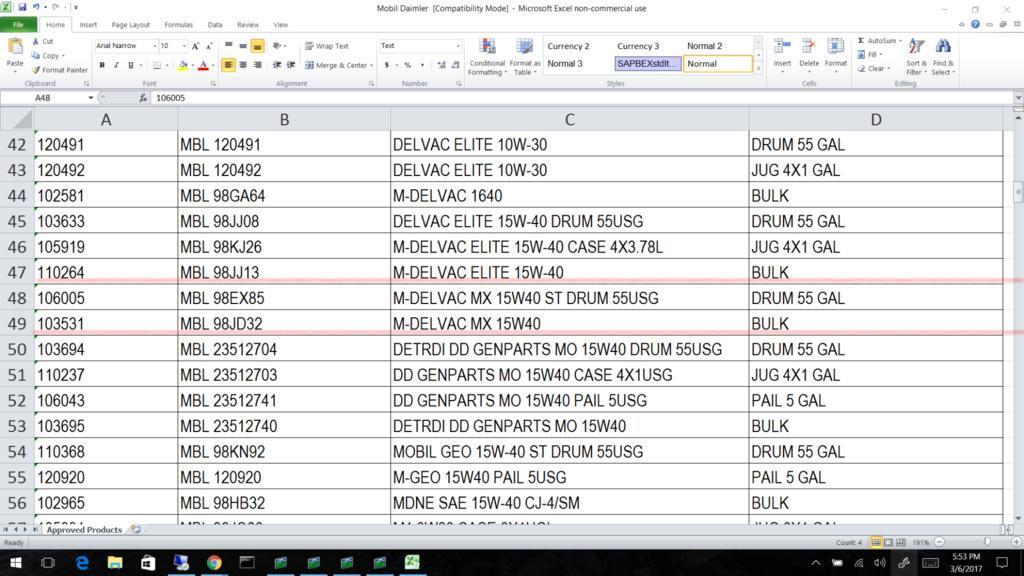1024x576 pixels.
Task: Move the zoom slider in status bar
Action: click(987, 542)
